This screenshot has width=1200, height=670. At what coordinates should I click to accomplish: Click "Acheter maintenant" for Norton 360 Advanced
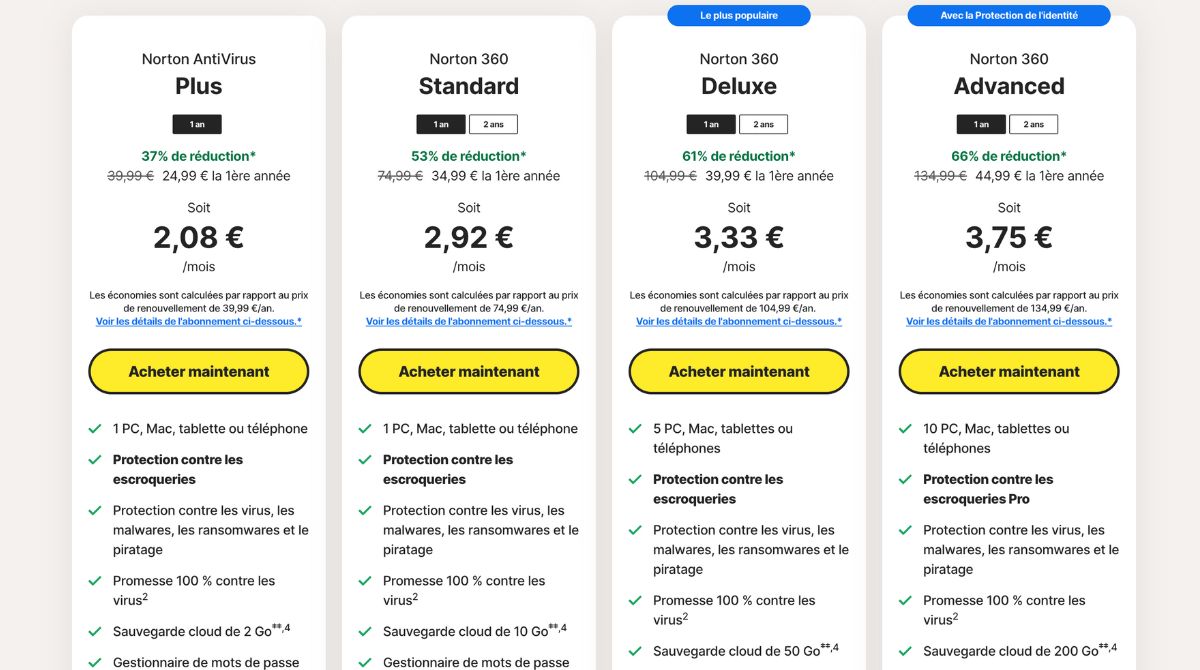point(1008,371)
